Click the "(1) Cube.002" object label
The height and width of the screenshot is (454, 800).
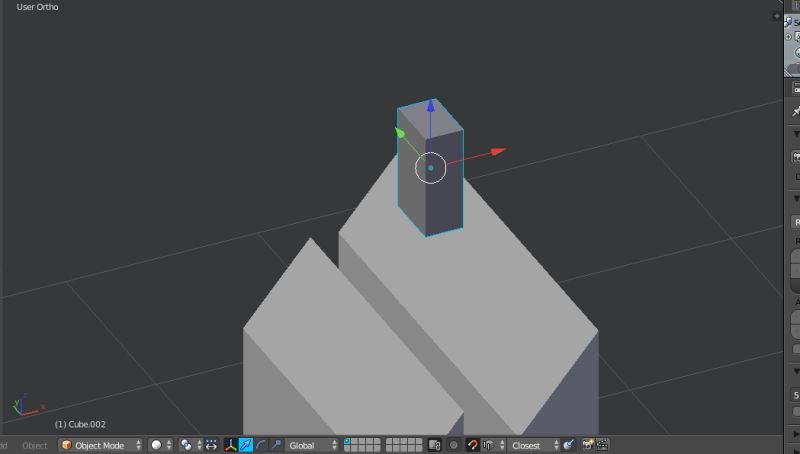(80, 424)
